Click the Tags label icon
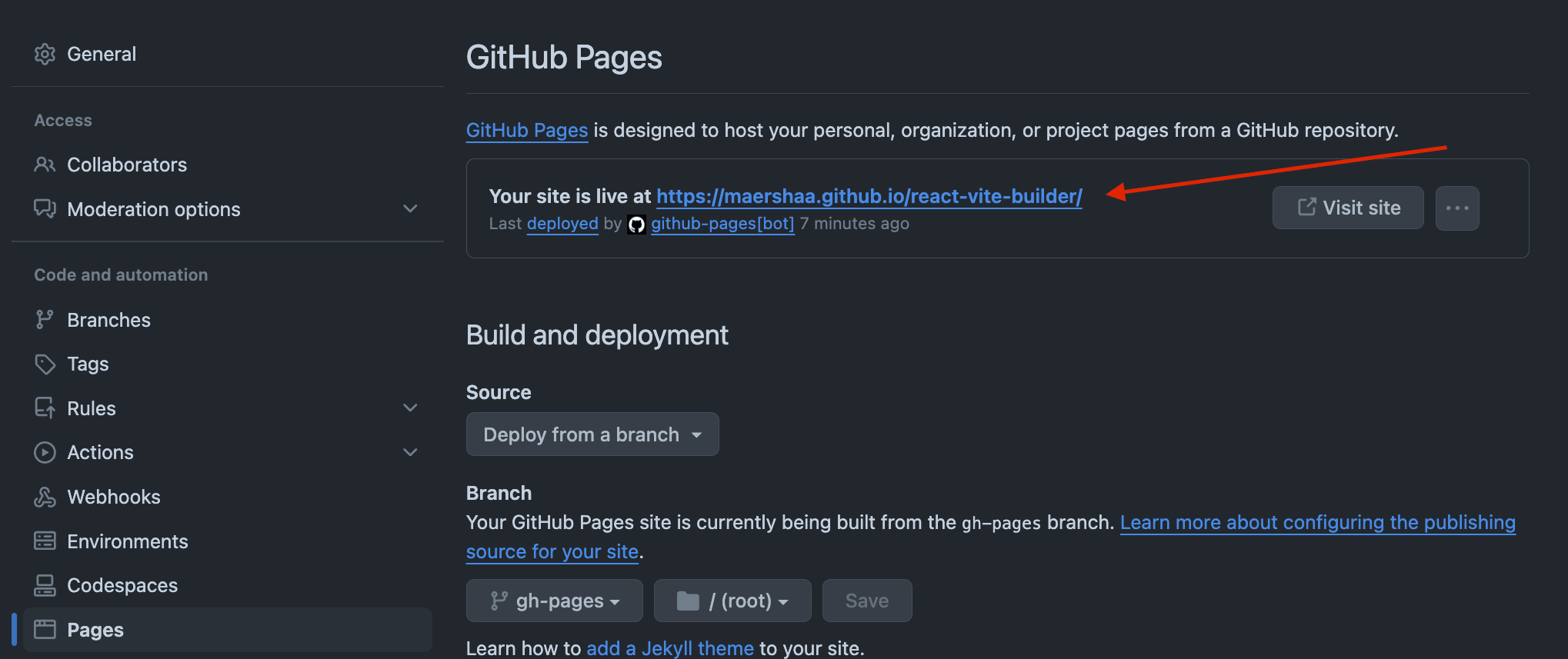1568x659 pixels. [45, 364]
